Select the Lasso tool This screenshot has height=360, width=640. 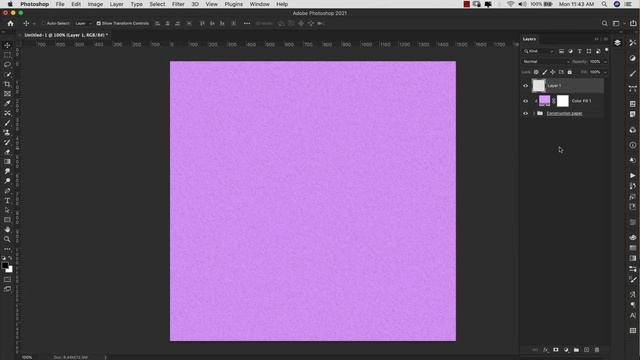coord(7,64)
